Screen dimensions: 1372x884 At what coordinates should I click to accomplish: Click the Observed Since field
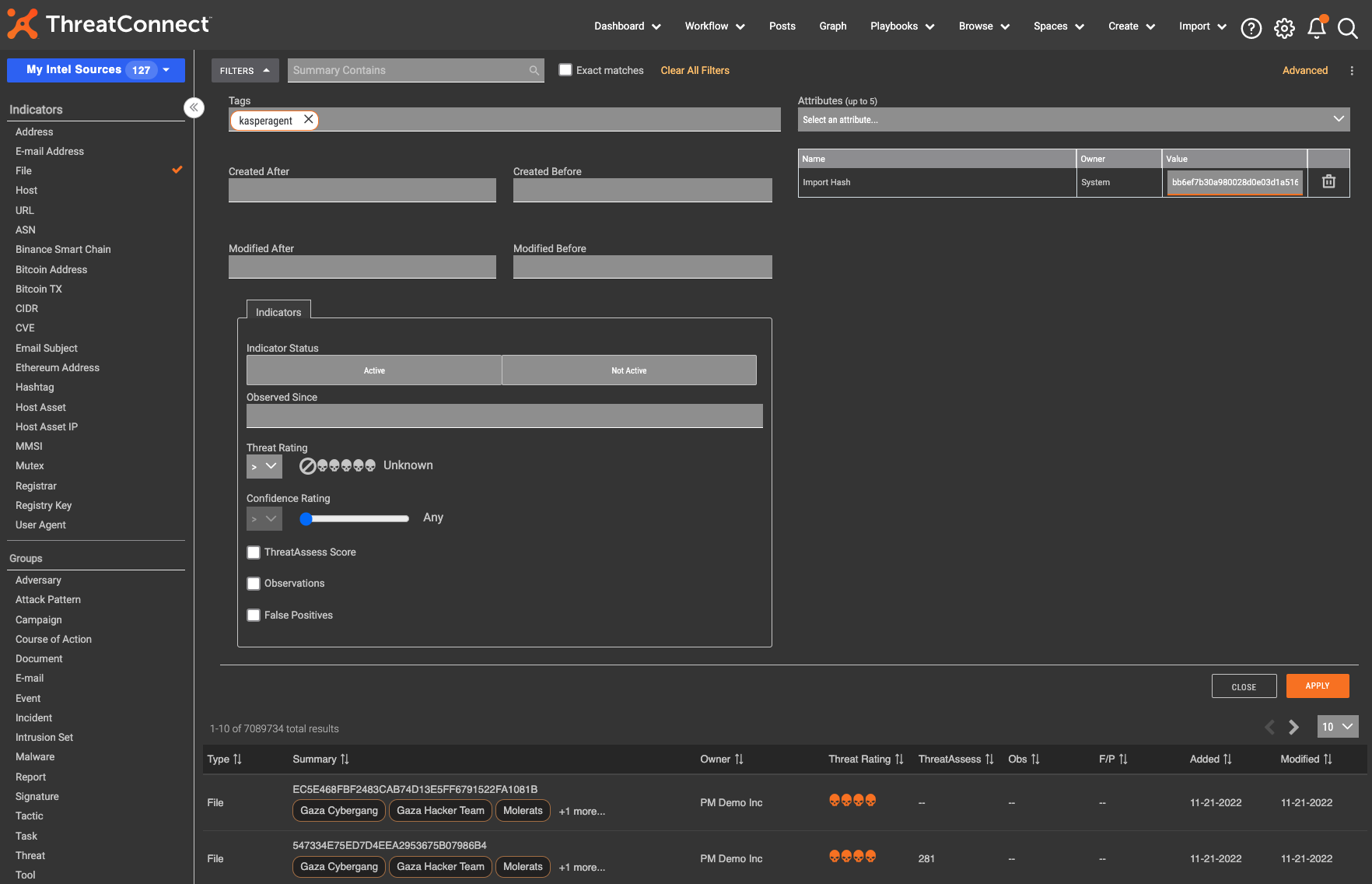(505, 416)
